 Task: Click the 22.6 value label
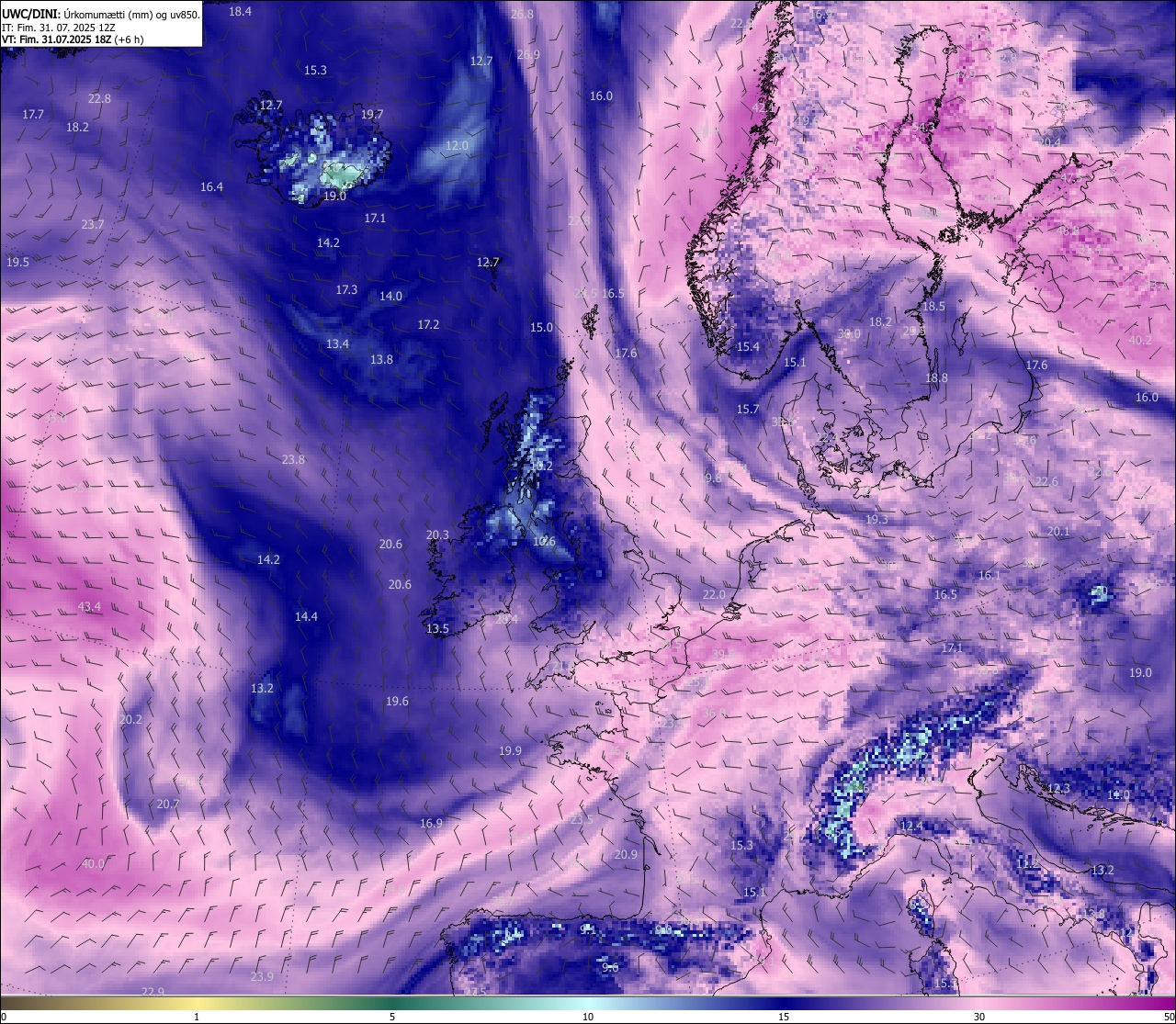[x=1046, y=481]
